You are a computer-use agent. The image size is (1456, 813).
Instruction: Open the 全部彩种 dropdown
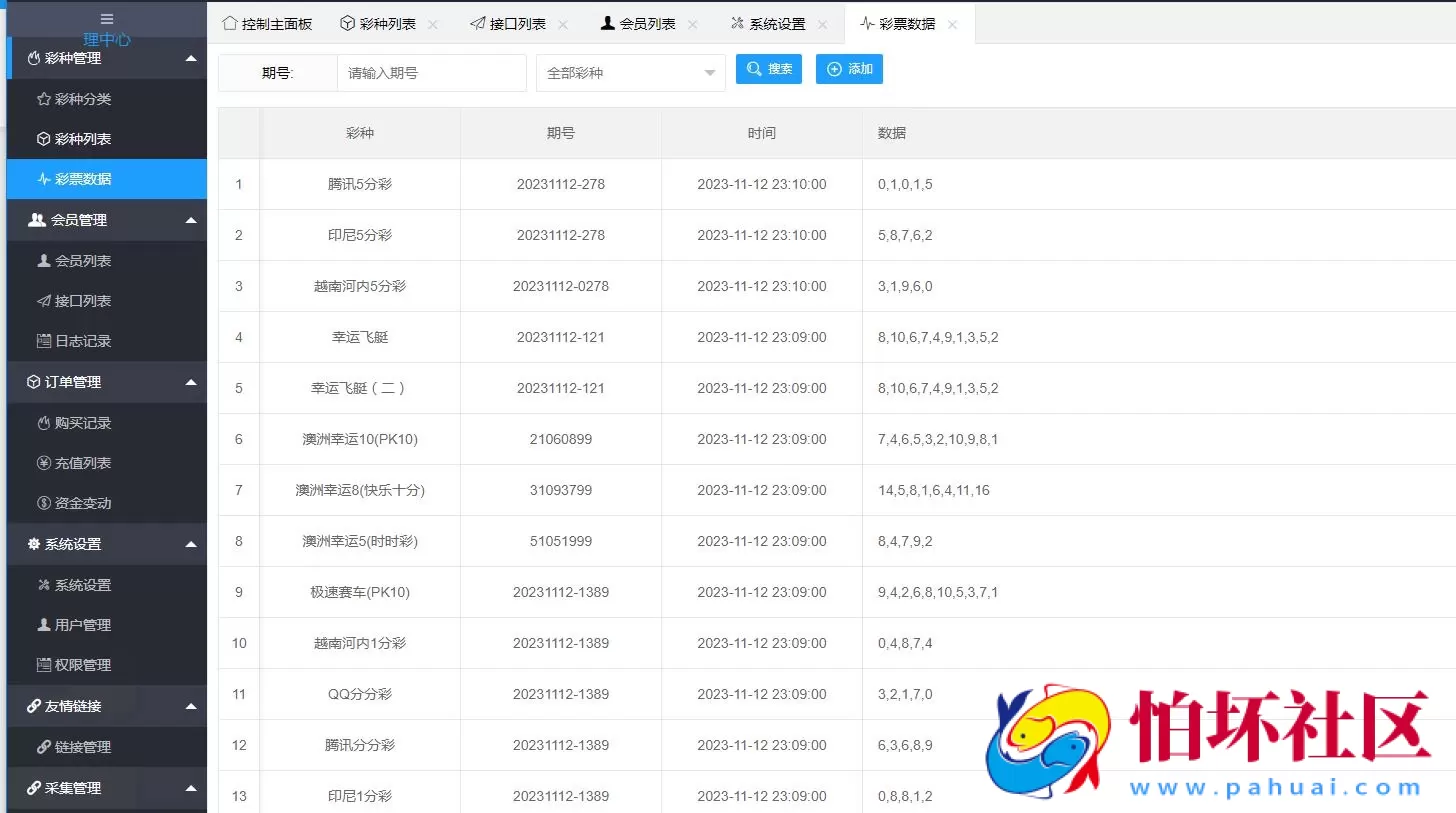coord(630,72)
